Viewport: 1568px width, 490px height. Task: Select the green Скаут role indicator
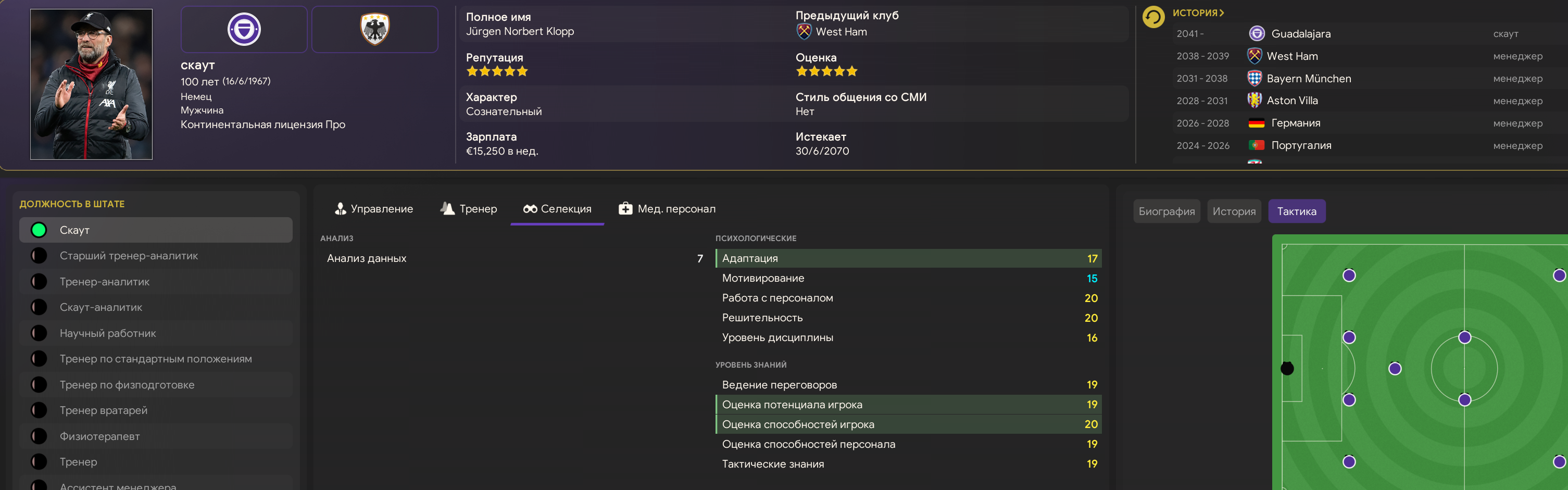[39, 230]
